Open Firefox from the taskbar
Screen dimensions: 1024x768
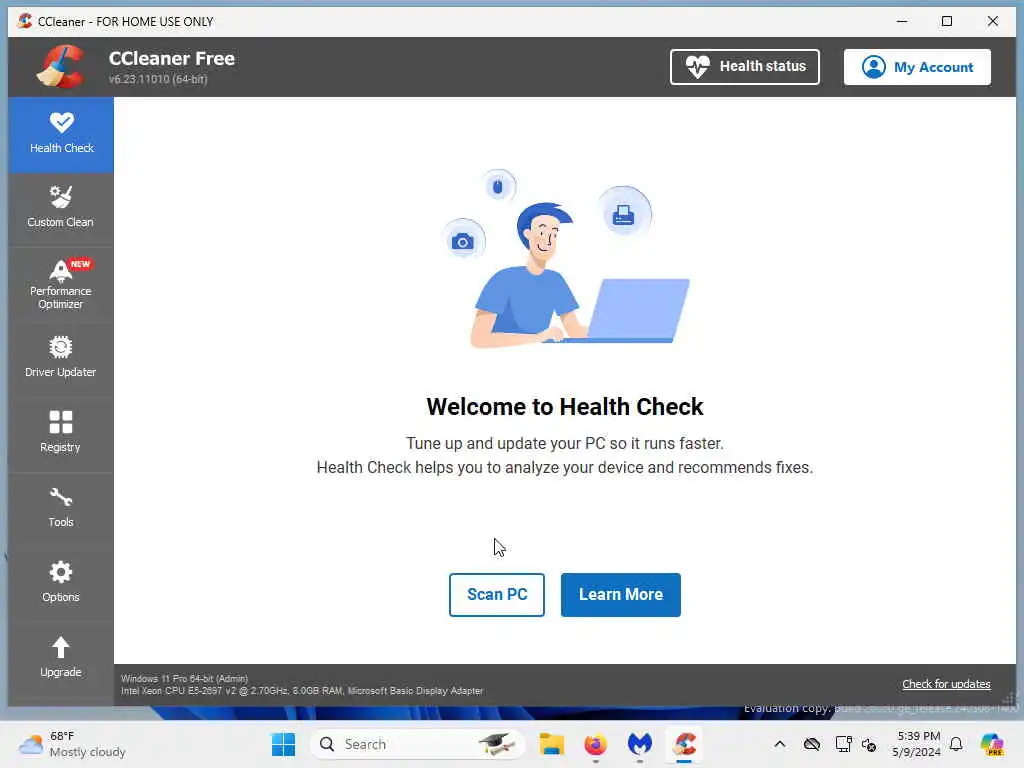[596, 744]
